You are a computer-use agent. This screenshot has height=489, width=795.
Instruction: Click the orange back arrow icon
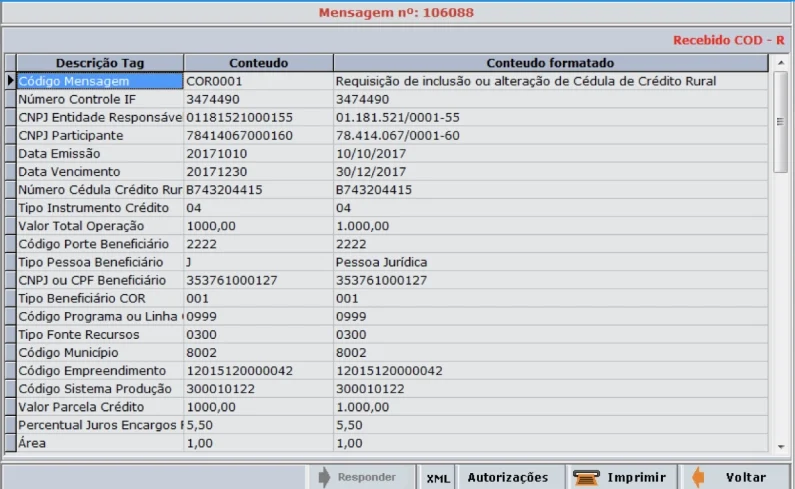[698, 477]
